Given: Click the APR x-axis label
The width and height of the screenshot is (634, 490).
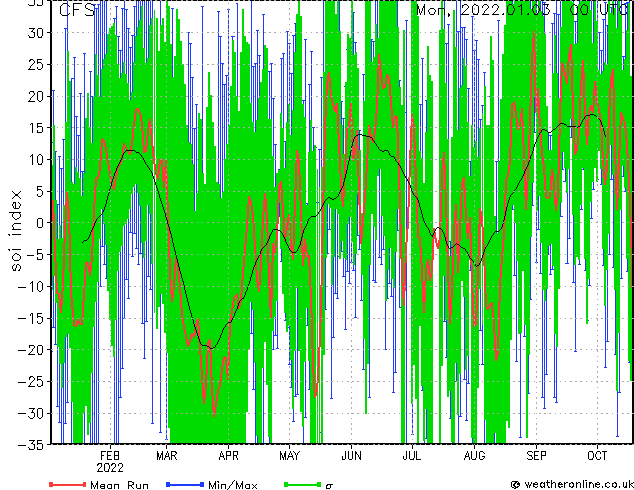Looking at the screenshot, I should 228,456.
